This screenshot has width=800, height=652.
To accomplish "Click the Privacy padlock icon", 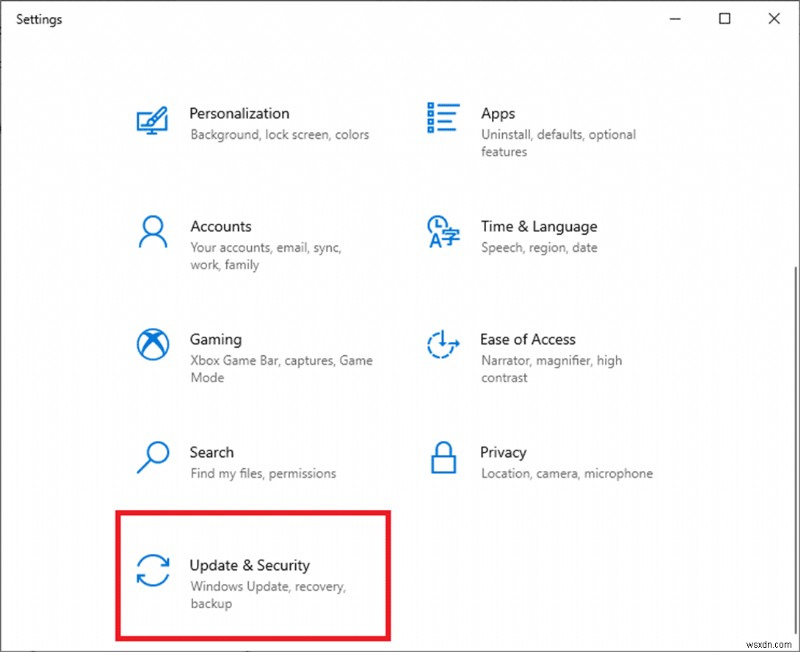I will (x=442, y=458).
